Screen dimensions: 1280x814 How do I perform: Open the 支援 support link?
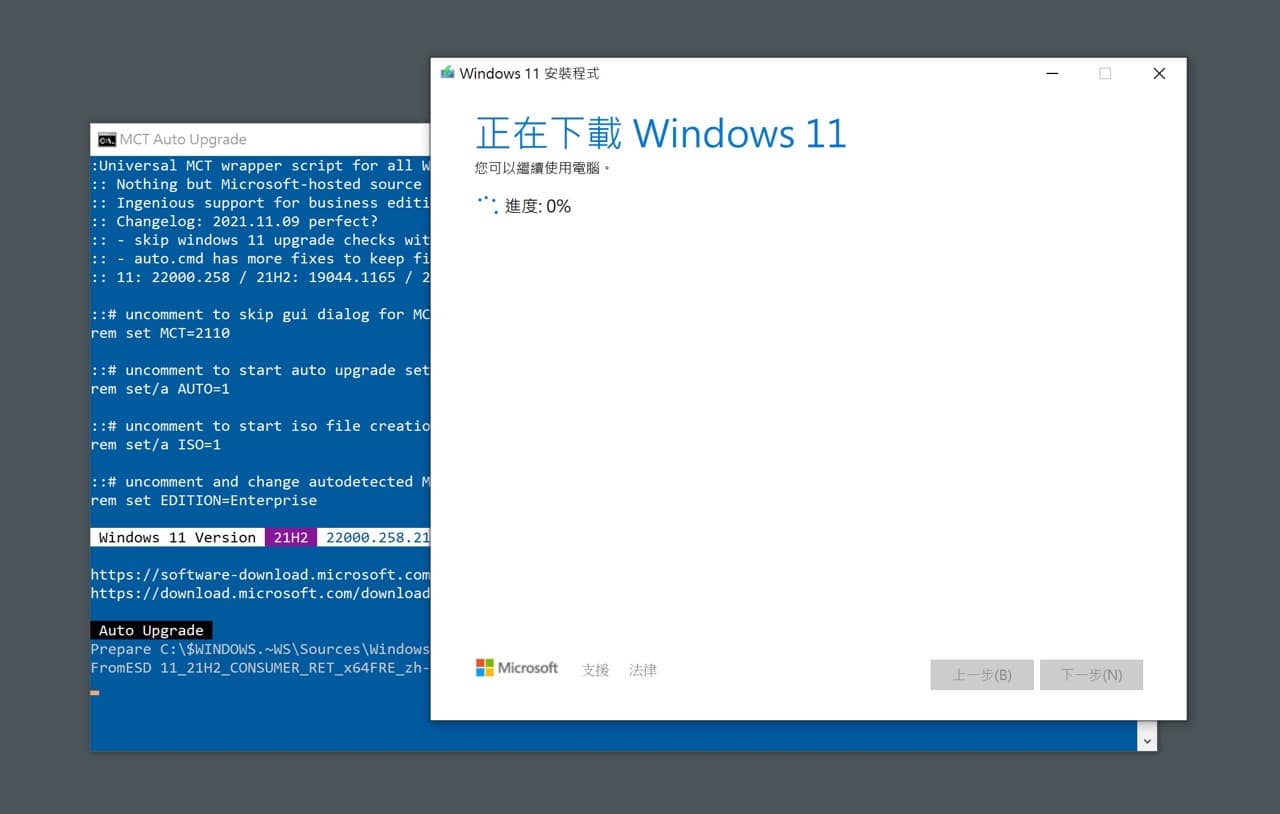(596, 670)
